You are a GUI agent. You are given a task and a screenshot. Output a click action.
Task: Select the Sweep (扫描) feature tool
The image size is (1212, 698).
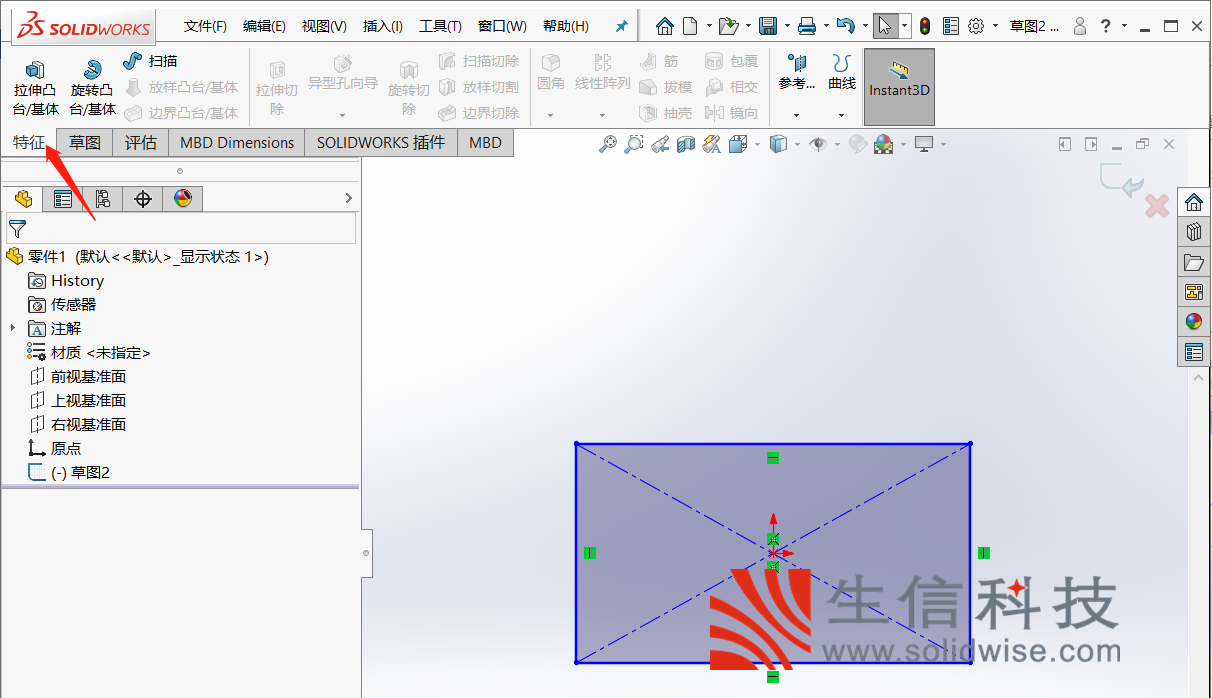[x=151, y=61]
